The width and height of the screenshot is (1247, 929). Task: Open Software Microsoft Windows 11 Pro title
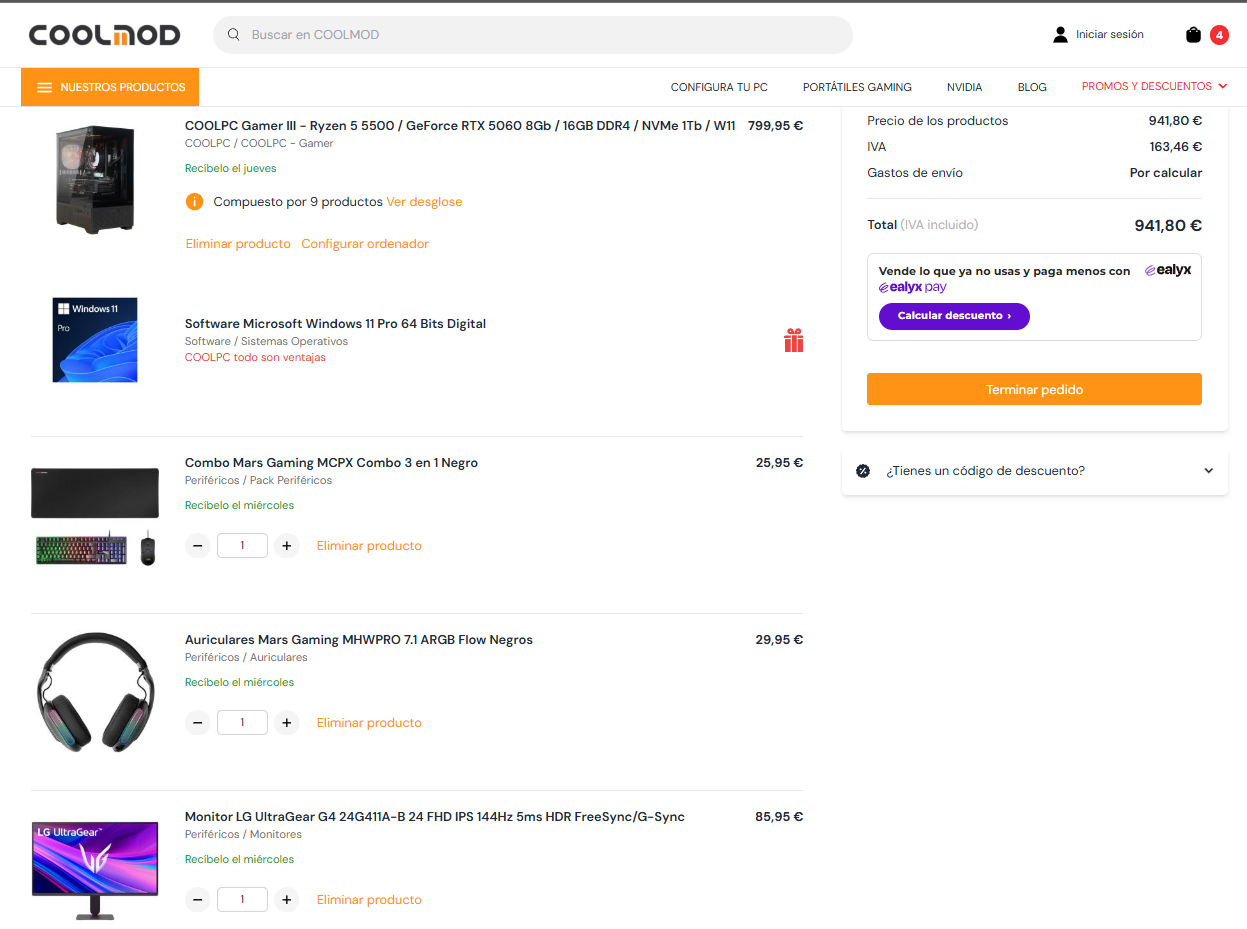pyautogui.click(x=335, y=324)
